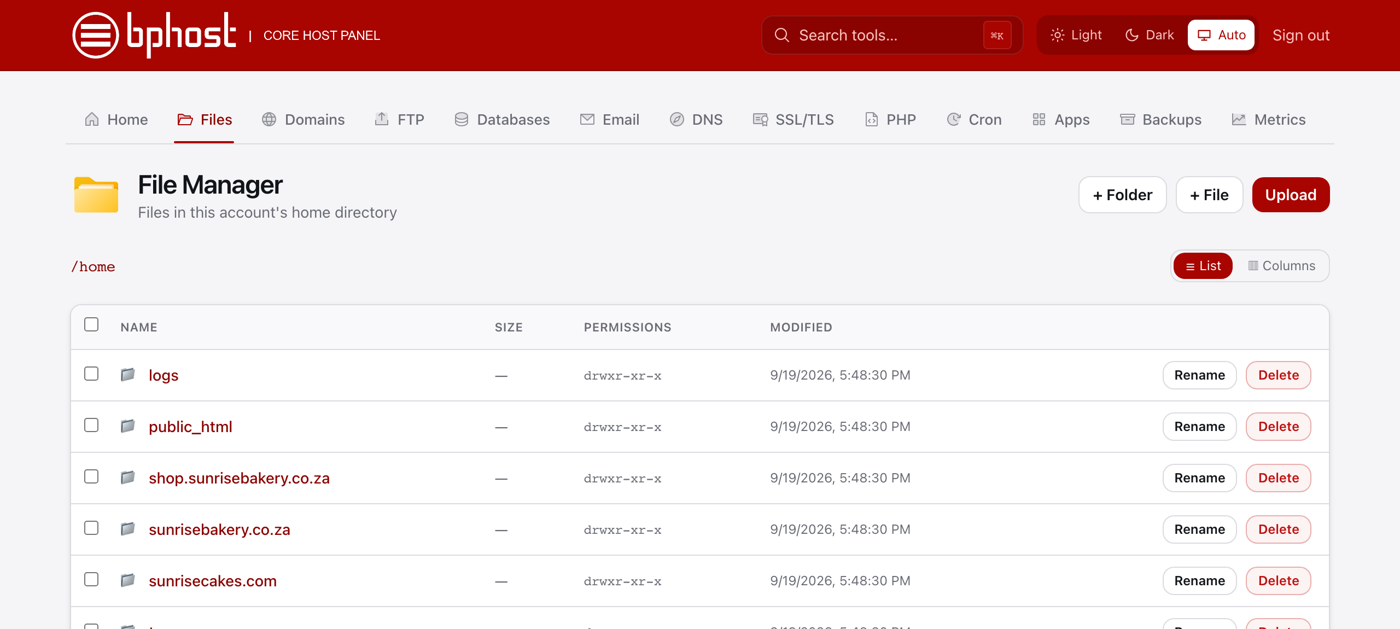Switch to Columns view
This screenshot has height=629, width=1400.
(1281, 266)
